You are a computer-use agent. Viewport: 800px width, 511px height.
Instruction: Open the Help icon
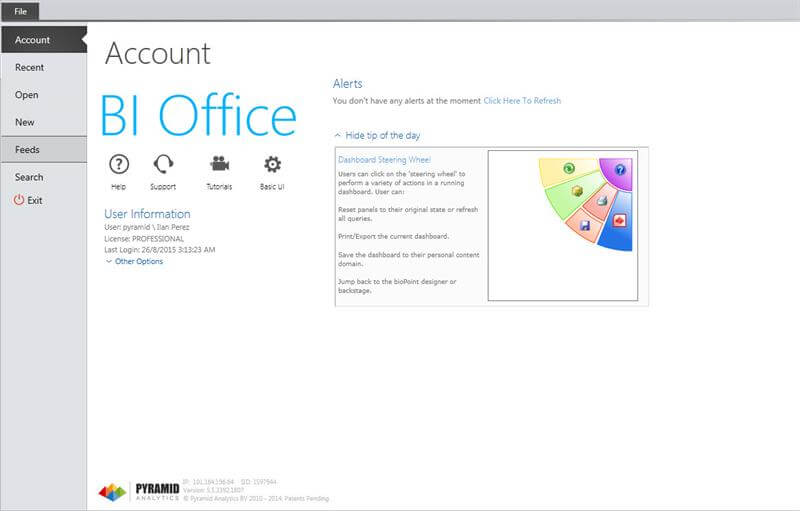(119, 165)
